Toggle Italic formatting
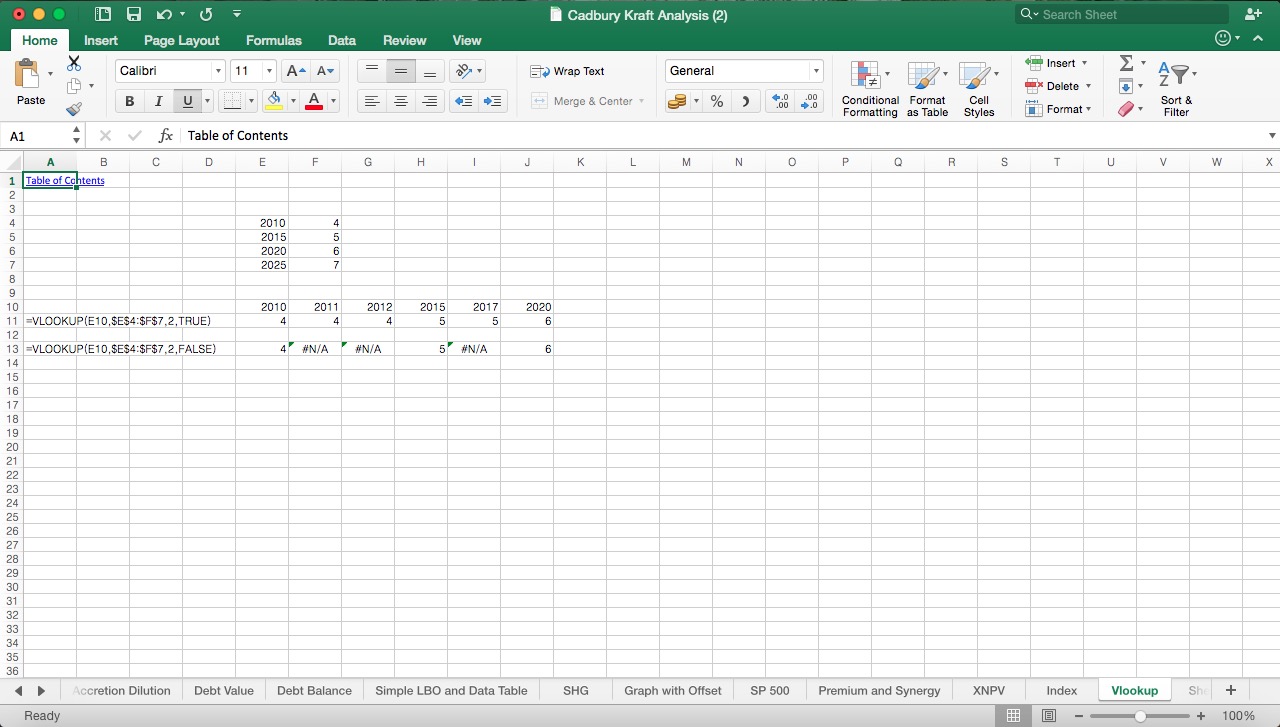This screenshot has width=1280, height=727. [x=158, y=101]
